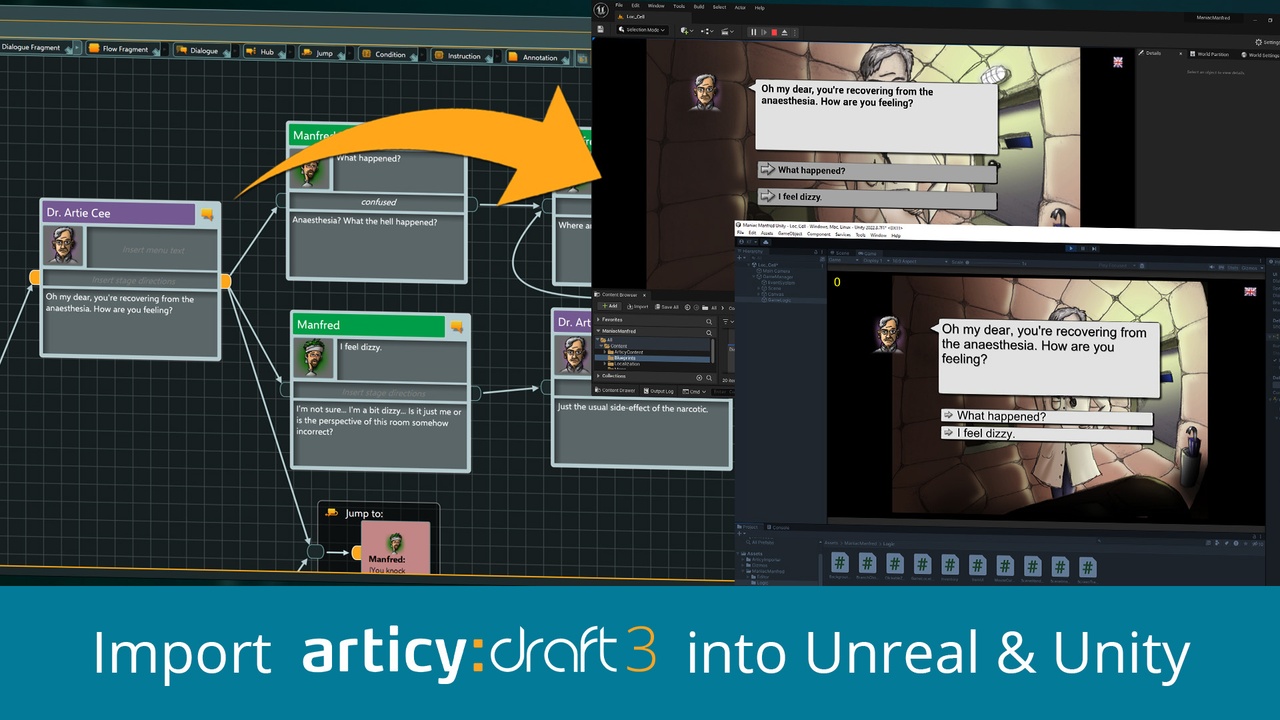Viewport: 1280px width, 720px height.
Task: Click the UK flag in Unity game view
Action: point(1250,291)
